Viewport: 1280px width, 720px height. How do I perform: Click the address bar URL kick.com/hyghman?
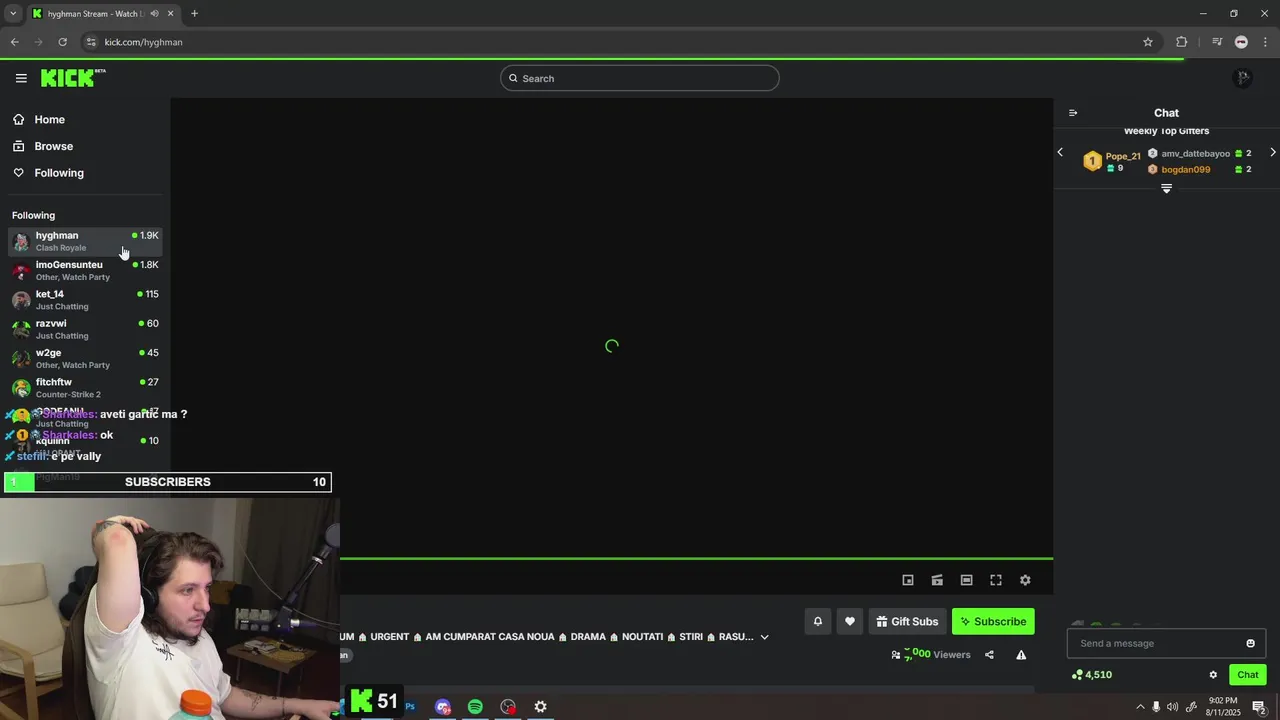pos(143,42)
